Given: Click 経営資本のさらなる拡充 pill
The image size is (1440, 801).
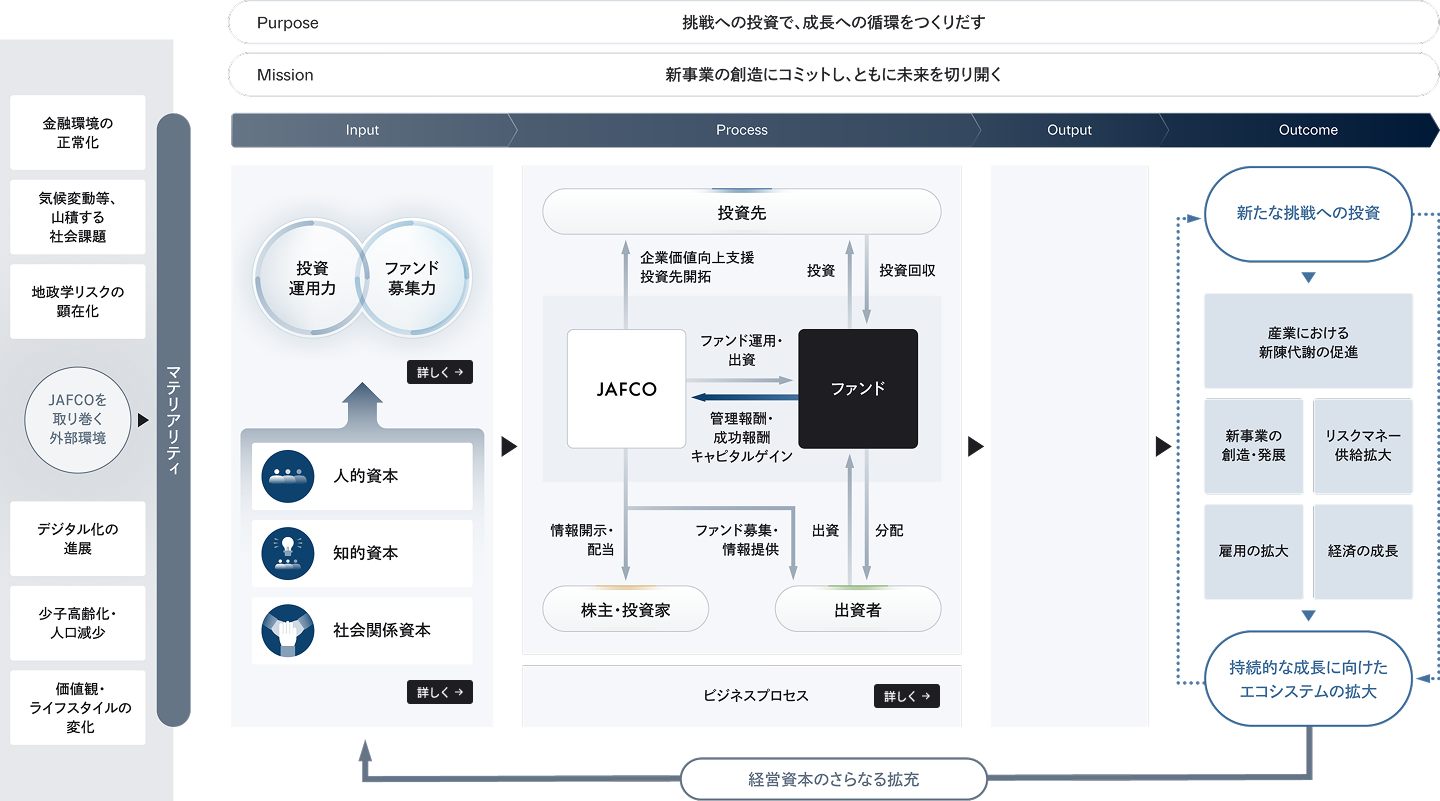Looking at the screenshot, I should [834, 779].
